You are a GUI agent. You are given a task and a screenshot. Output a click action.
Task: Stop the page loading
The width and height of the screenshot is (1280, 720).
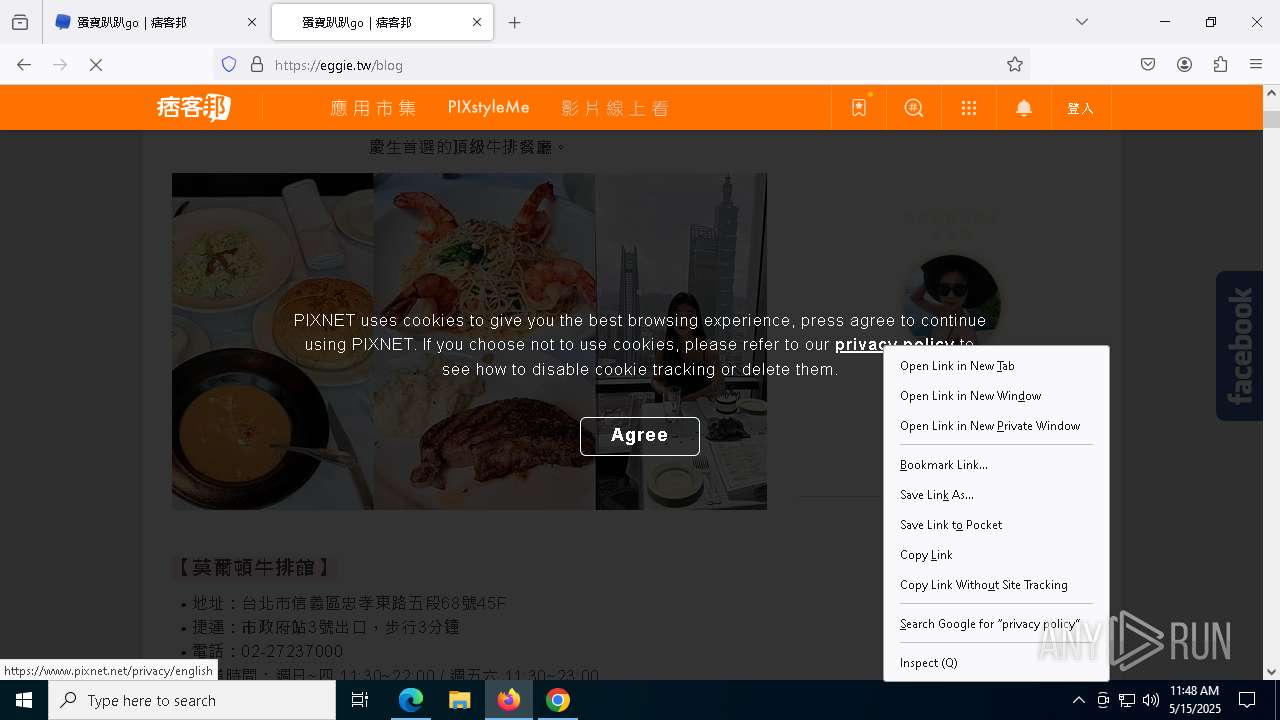[96, 64]
